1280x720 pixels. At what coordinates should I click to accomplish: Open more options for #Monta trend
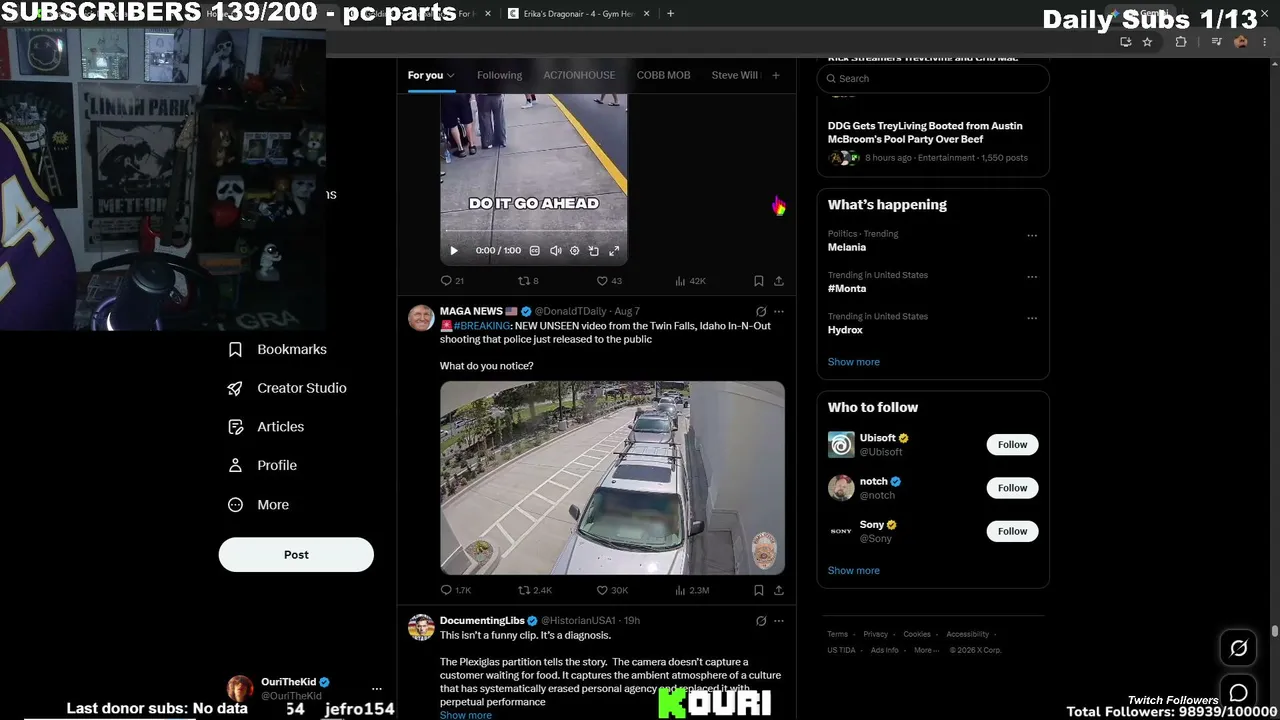pyautogui.click(x=1032, y=277)
